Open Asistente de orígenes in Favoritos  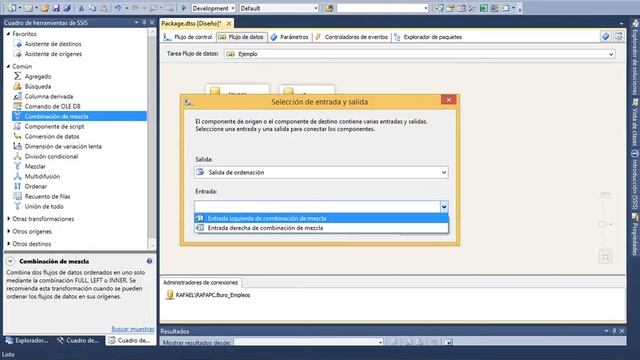[x=53, y=54]
